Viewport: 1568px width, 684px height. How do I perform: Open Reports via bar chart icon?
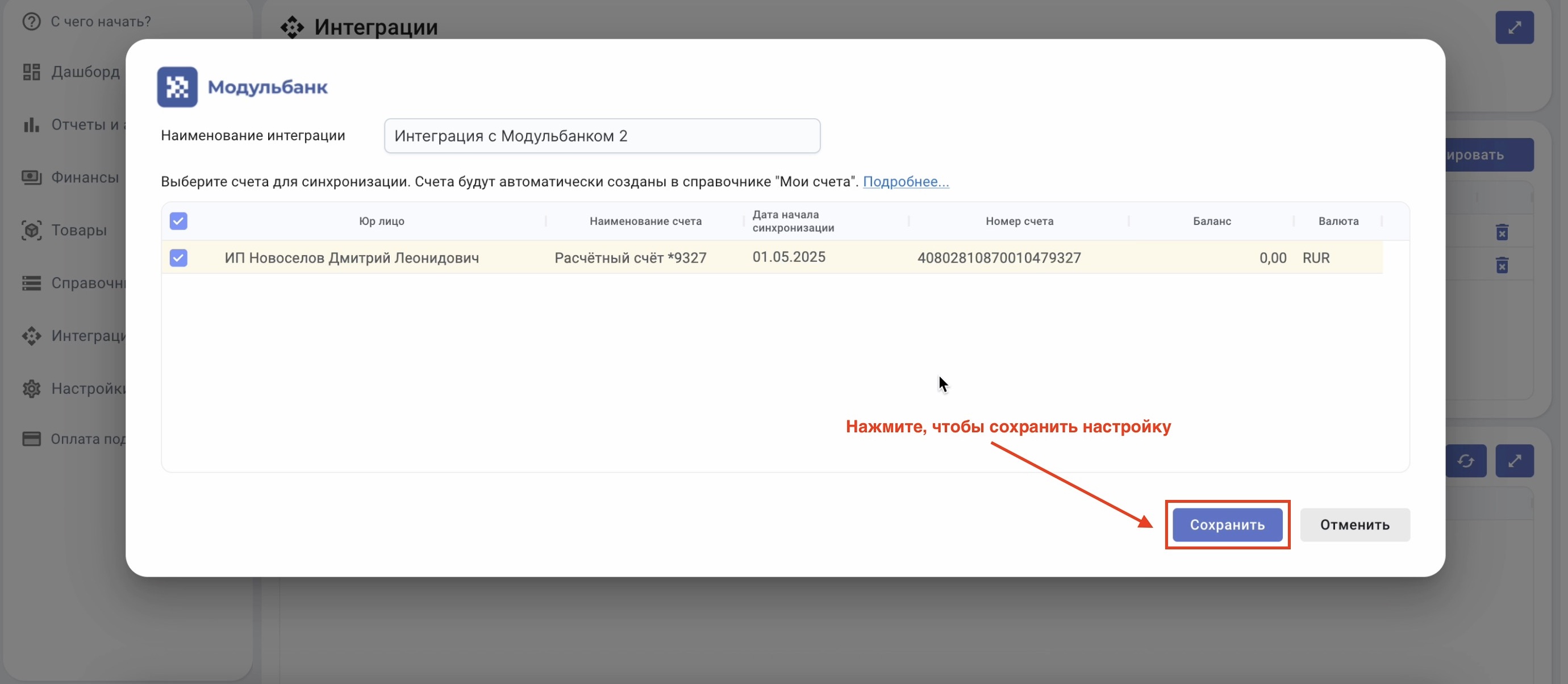click(31, 125)
